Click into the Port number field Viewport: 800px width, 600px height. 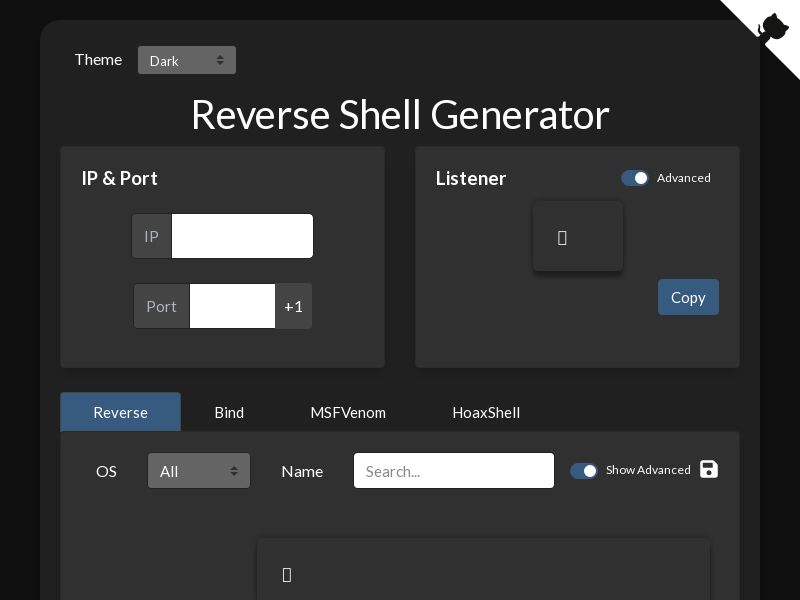(232, 306)
